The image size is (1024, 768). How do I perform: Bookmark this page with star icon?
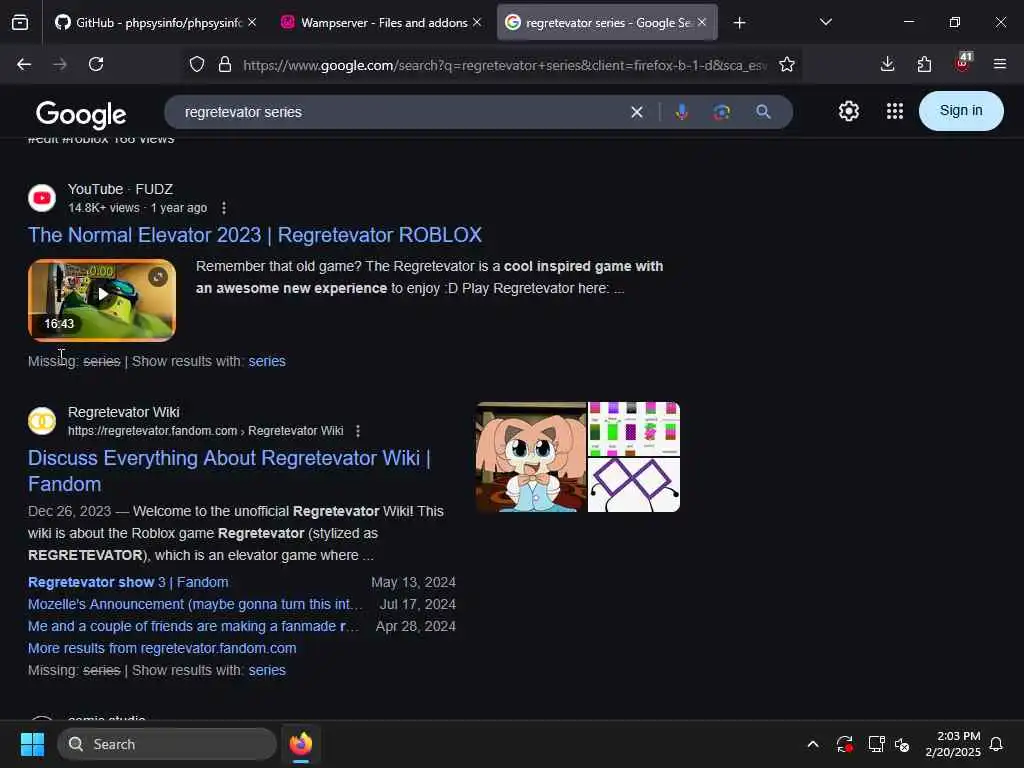click(x=787, y=65)
